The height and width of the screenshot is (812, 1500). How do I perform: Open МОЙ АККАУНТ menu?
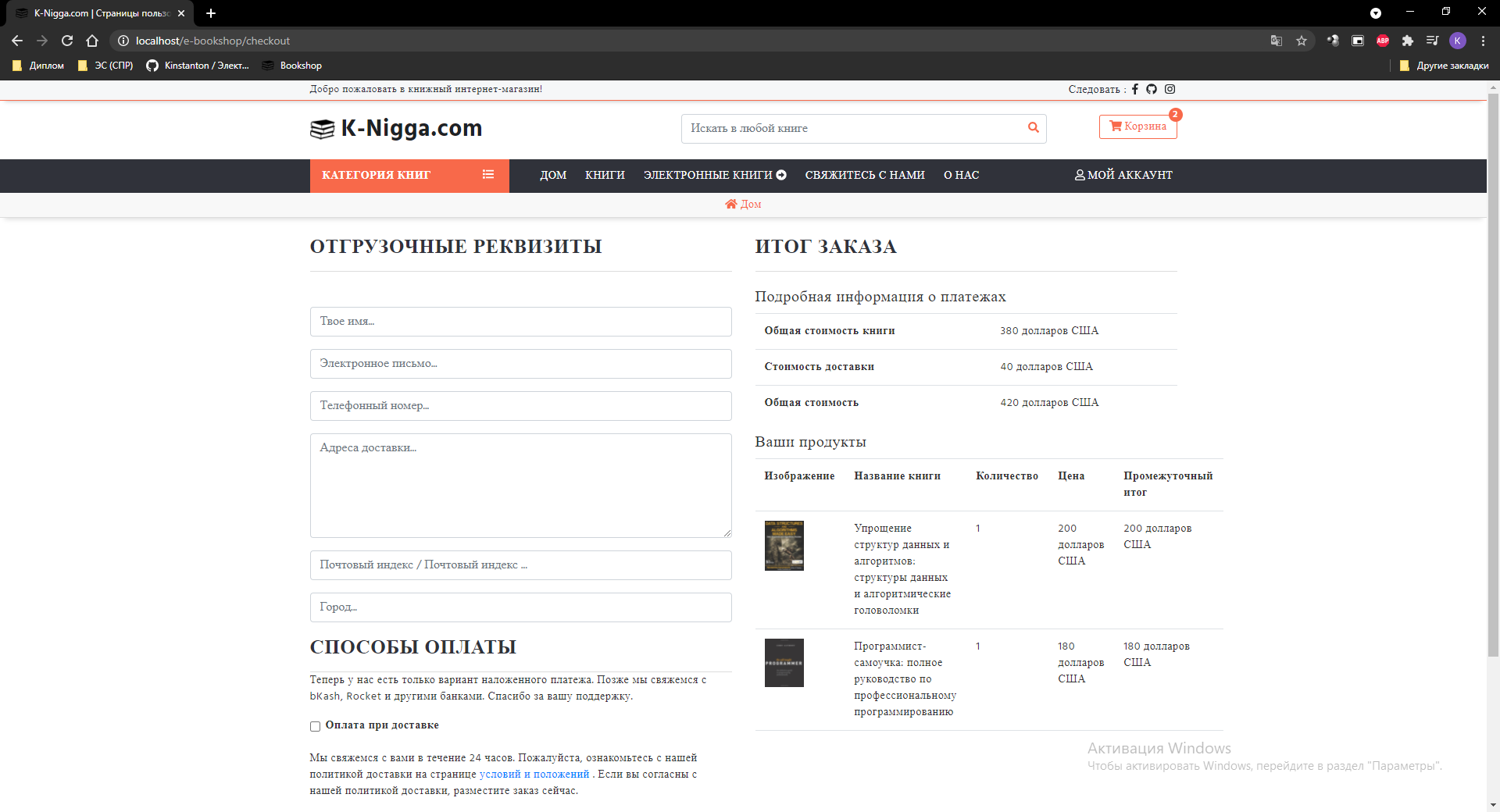coord(1123,176)
